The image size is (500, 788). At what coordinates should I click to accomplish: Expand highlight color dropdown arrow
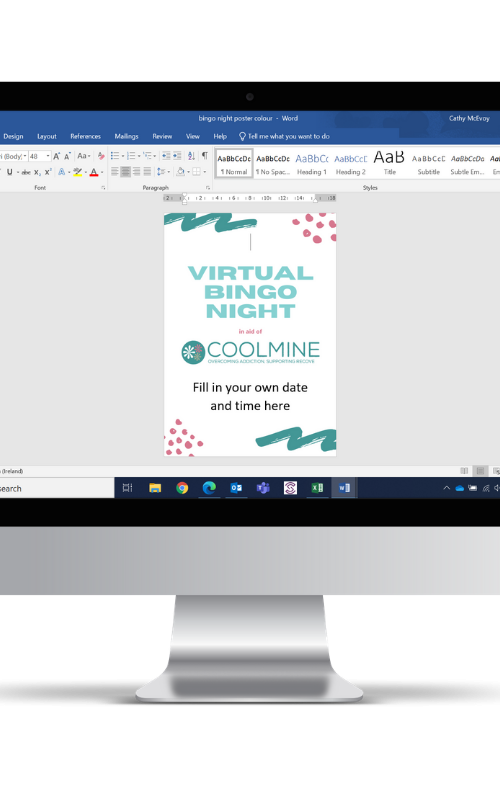coord(85,172)
